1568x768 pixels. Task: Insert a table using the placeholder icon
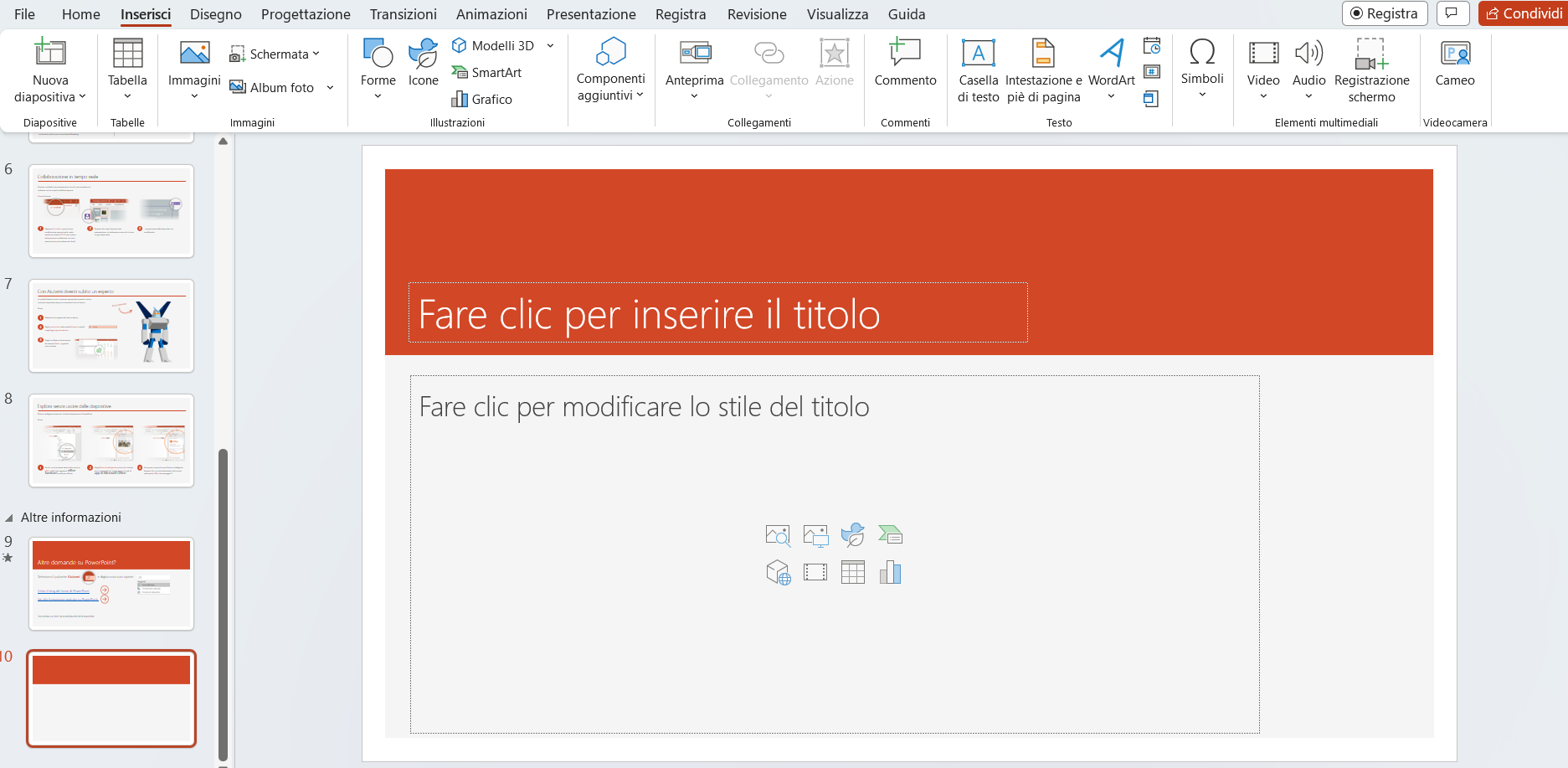pyautogui.click(x=852, y=572)
